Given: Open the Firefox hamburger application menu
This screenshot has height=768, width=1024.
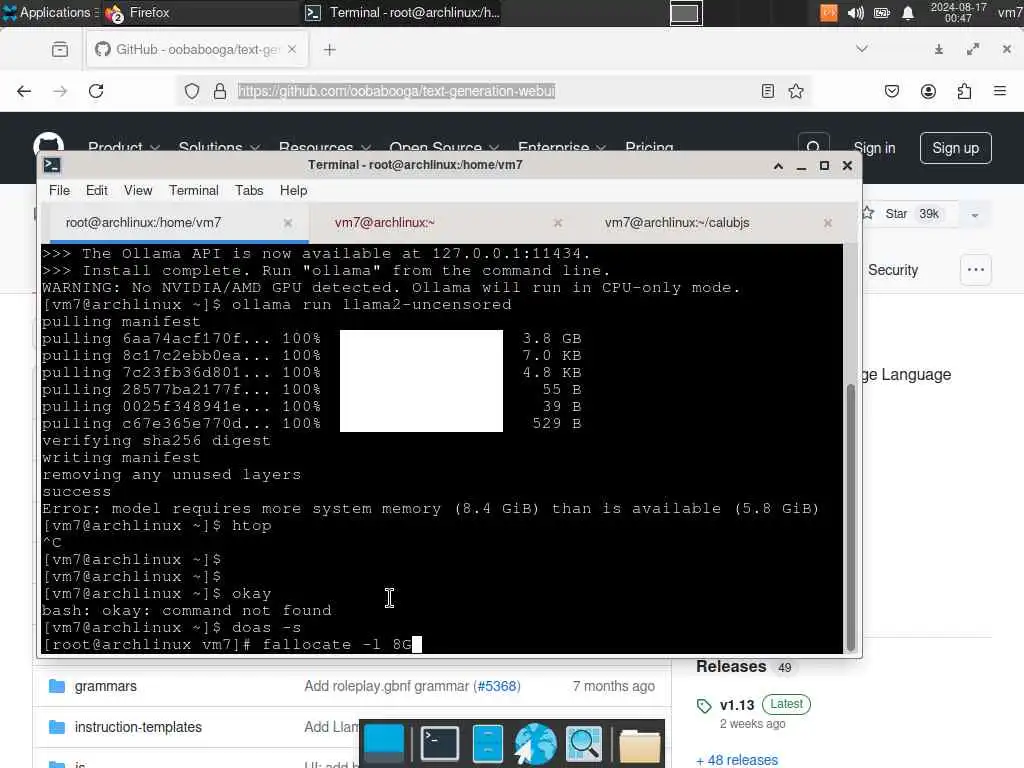Looking at the screenshot, I should 1000,91.
